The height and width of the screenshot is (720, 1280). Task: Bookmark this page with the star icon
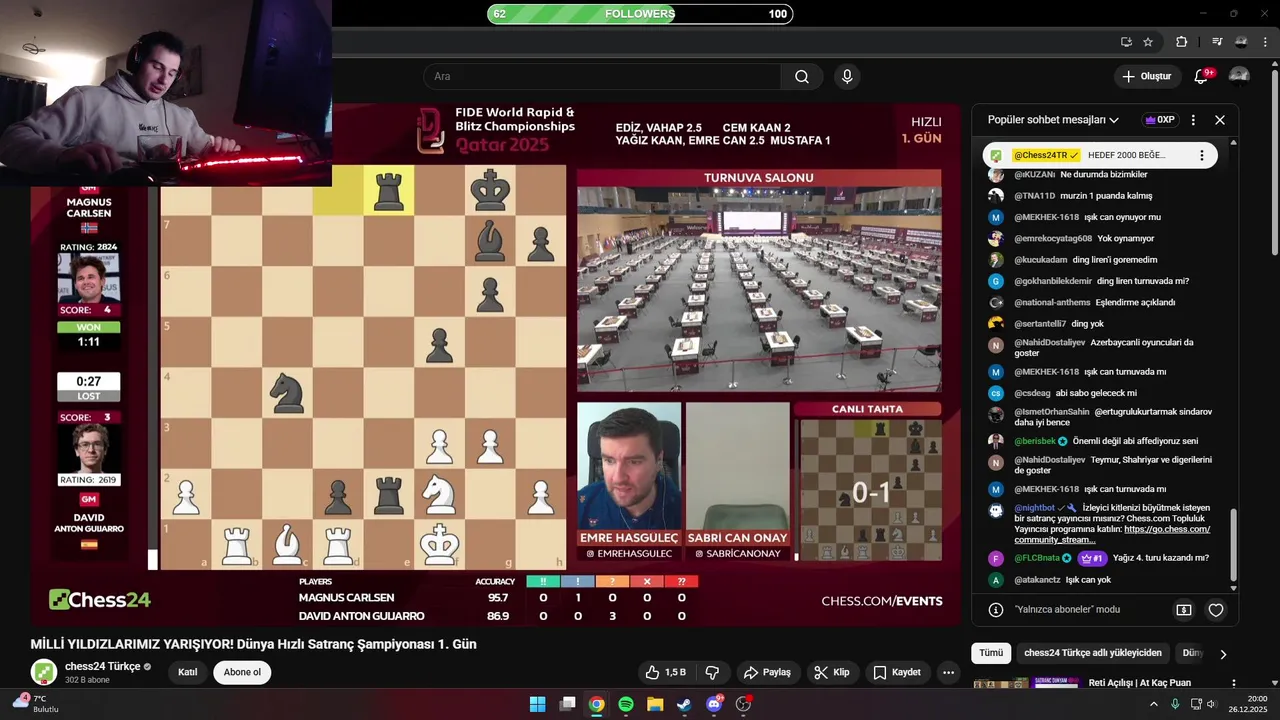click(x=1148, y=42)
